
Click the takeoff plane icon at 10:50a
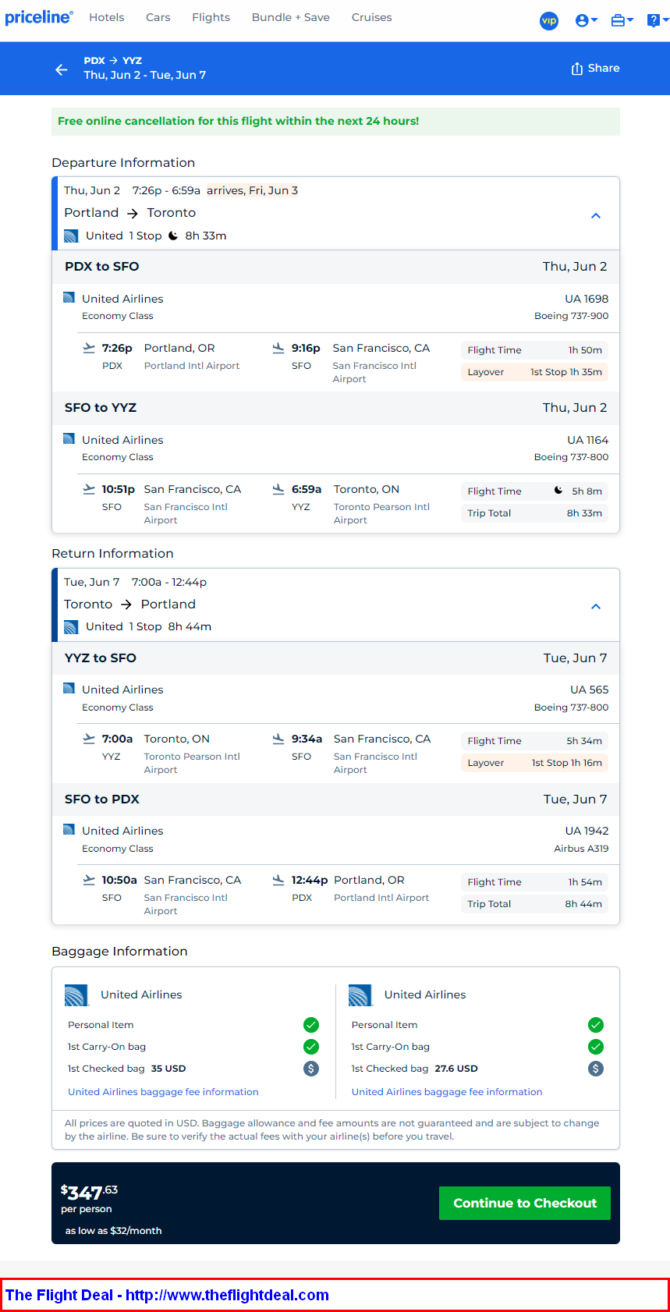(x=89, y=880)
